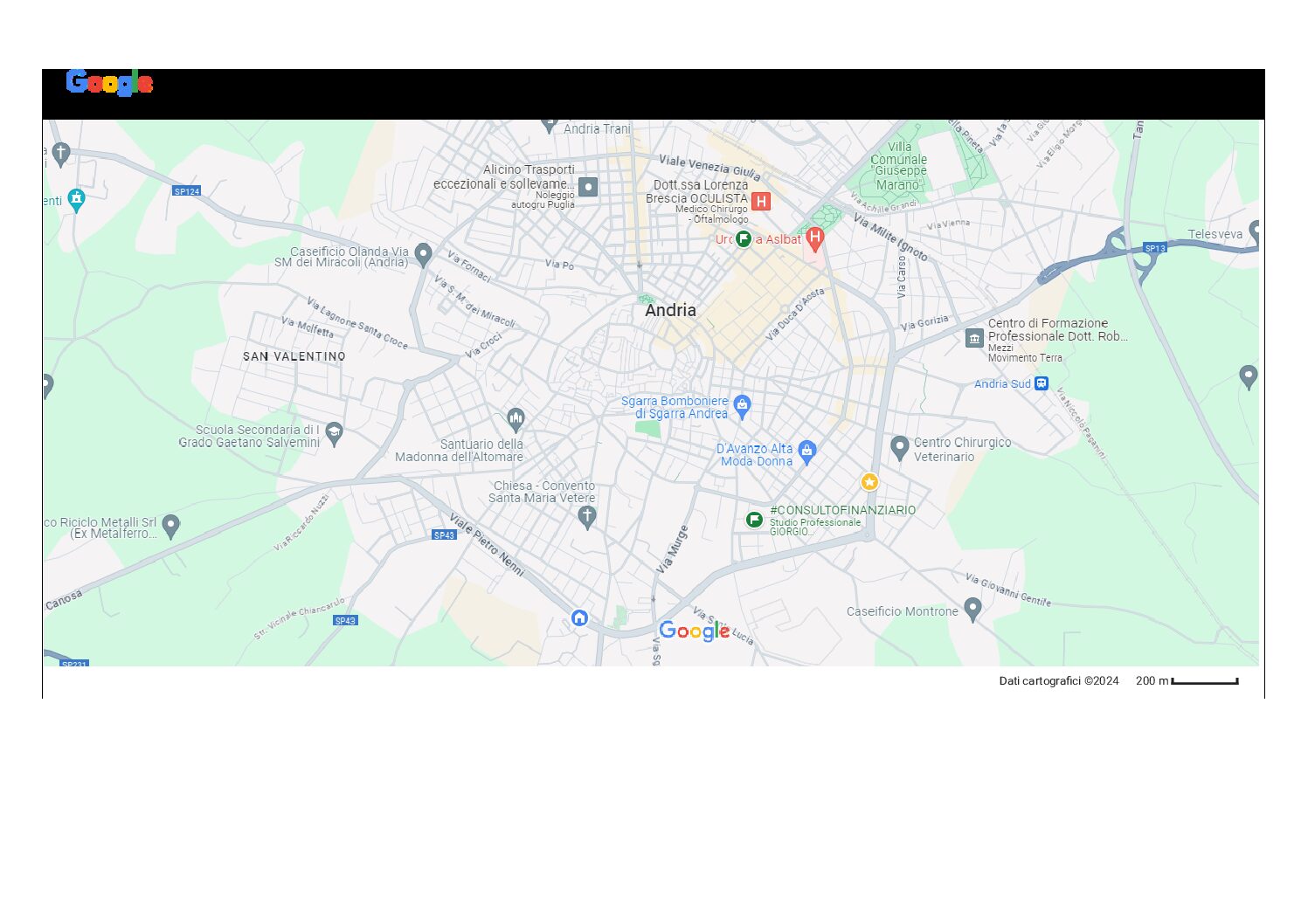
Task: Click the SP13 road shield
Action: pyautogui.click(x=1155, y=248)
